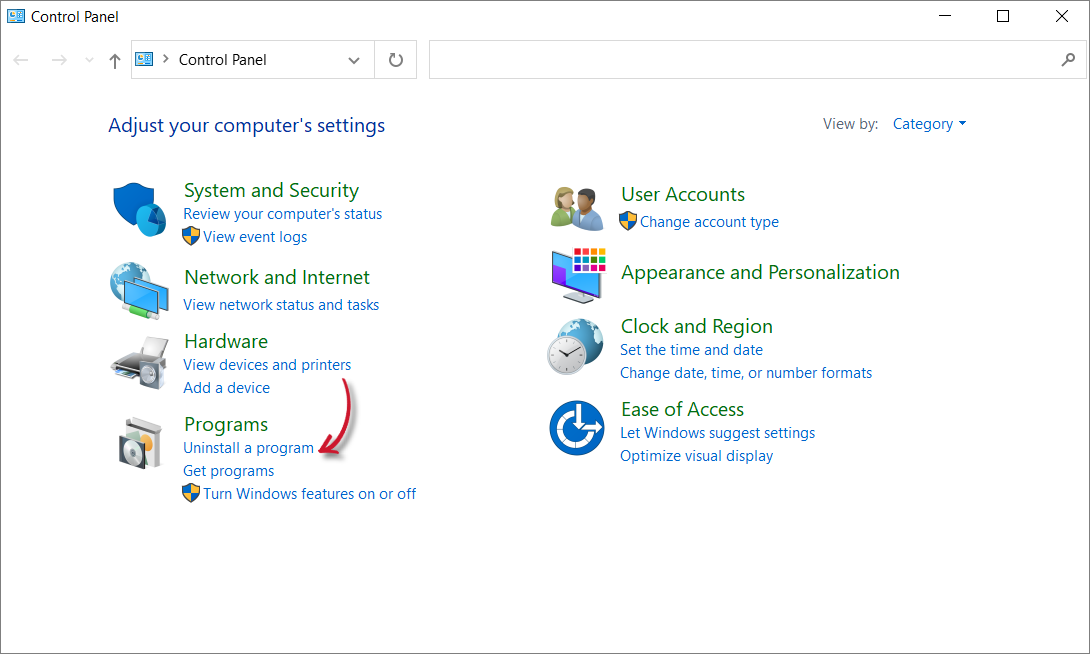Open the recent locations dropdown arrow
Screen dimensions: 1090x654
coord(89,60)
